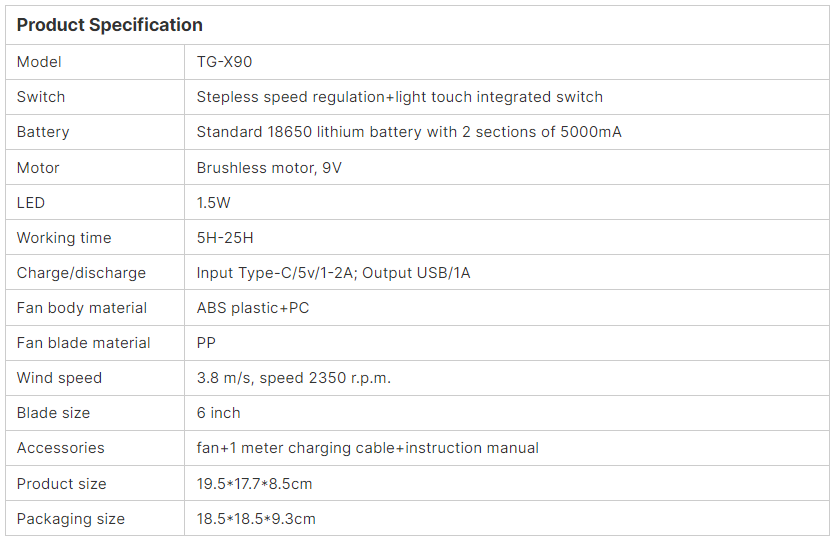Click the Accessories description text
Image resolution: width=839 pixels, height=543 pixels.
[368, 448]
